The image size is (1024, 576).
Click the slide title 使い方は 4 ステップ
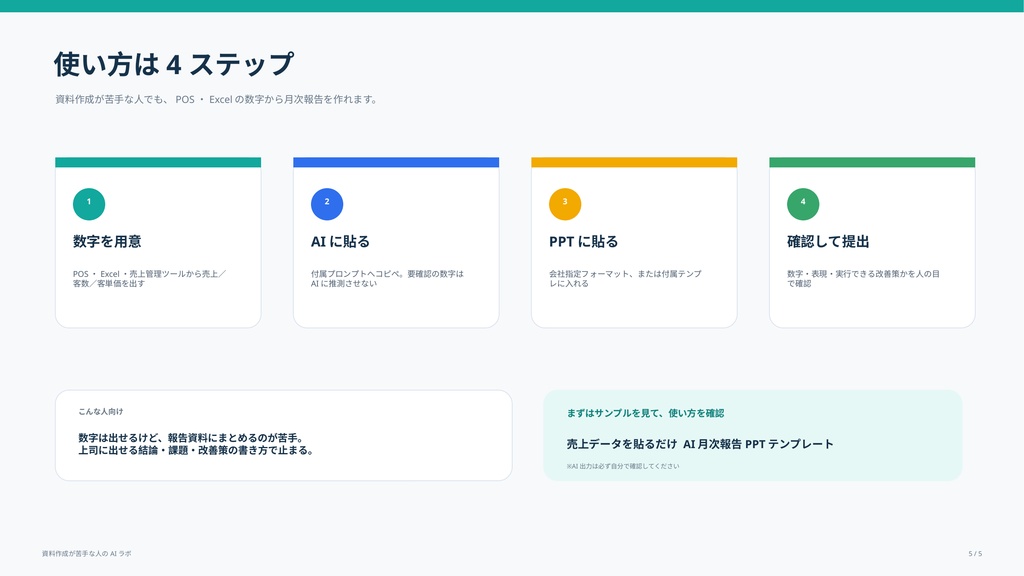[174, 64]
